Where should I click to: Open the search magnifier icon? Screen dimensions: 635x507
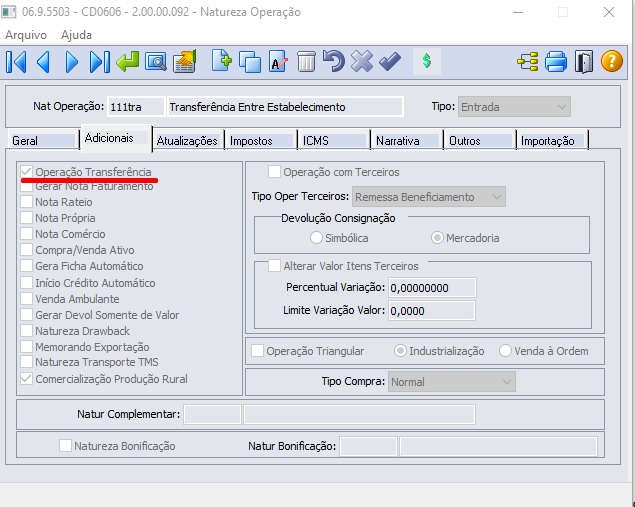[x=156, y=62]
